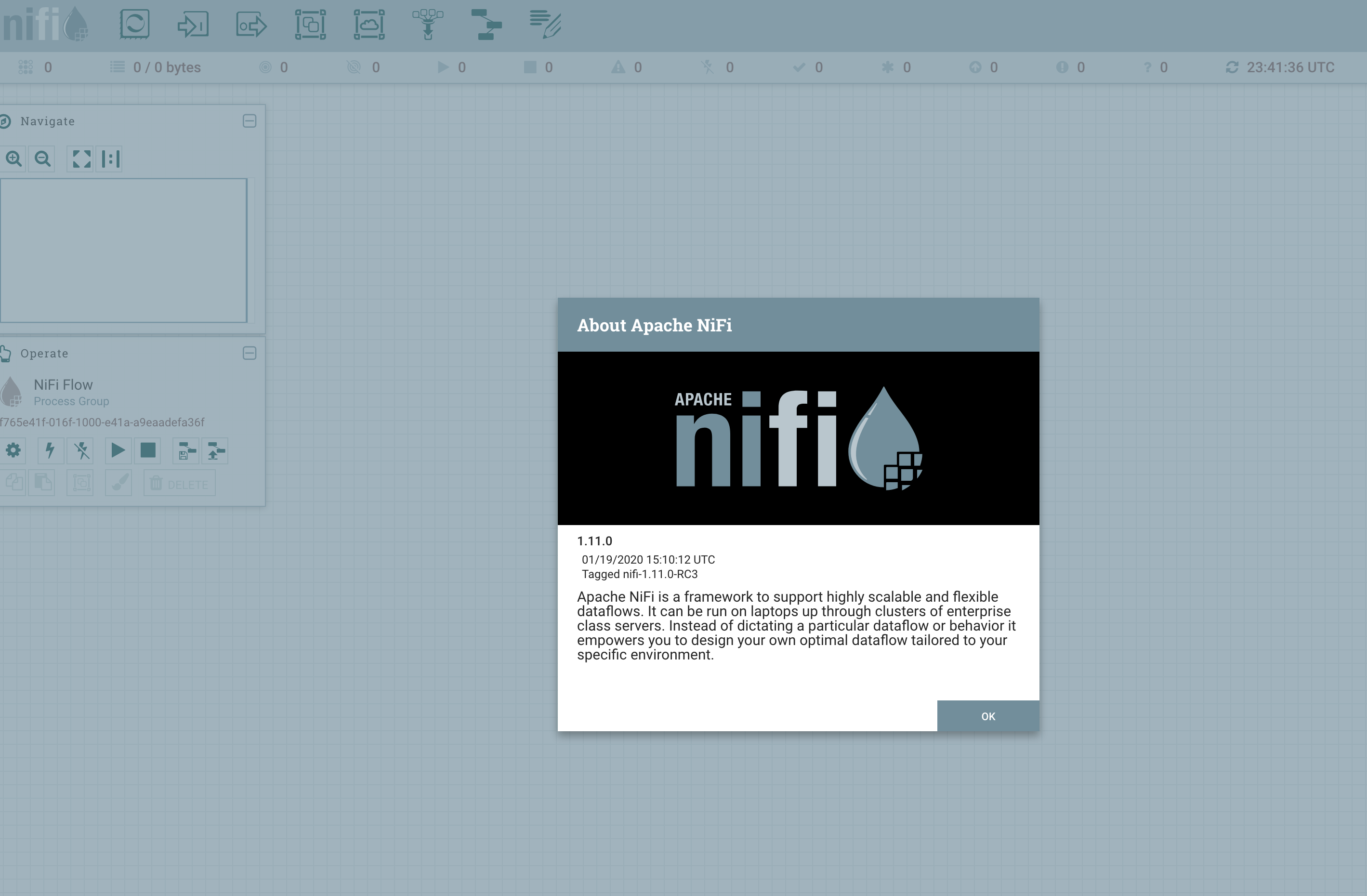Screen dimensions: 1367x896
Task: Collapse the Operate panel
Action: (250, 353)
